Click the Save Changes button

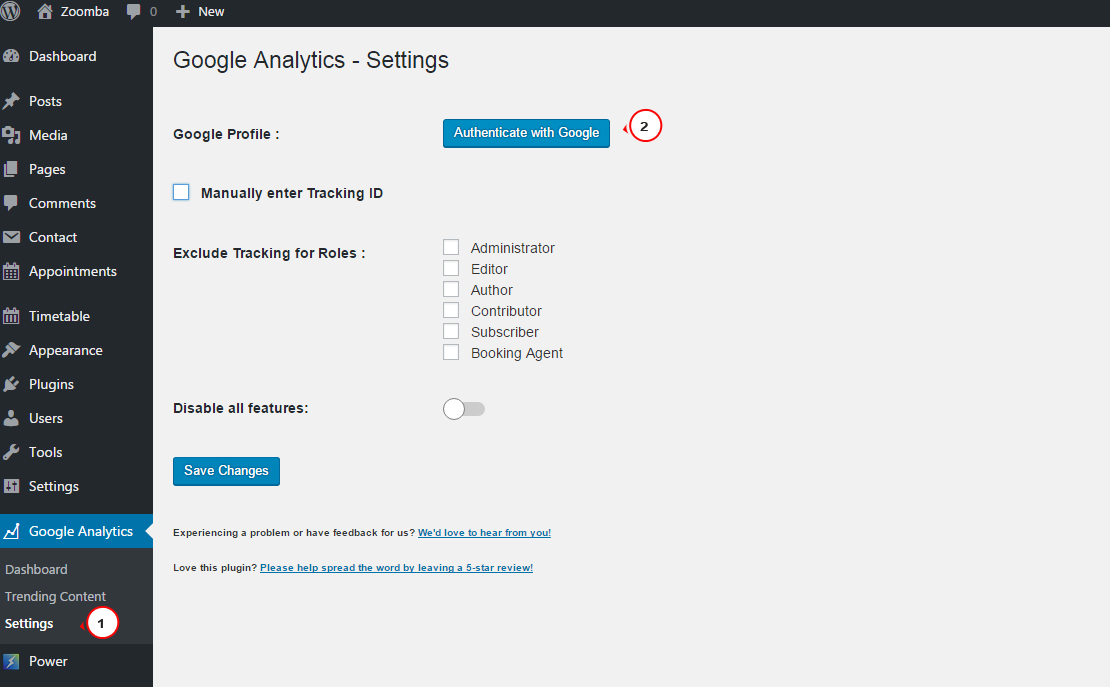[x=227, y=471]
